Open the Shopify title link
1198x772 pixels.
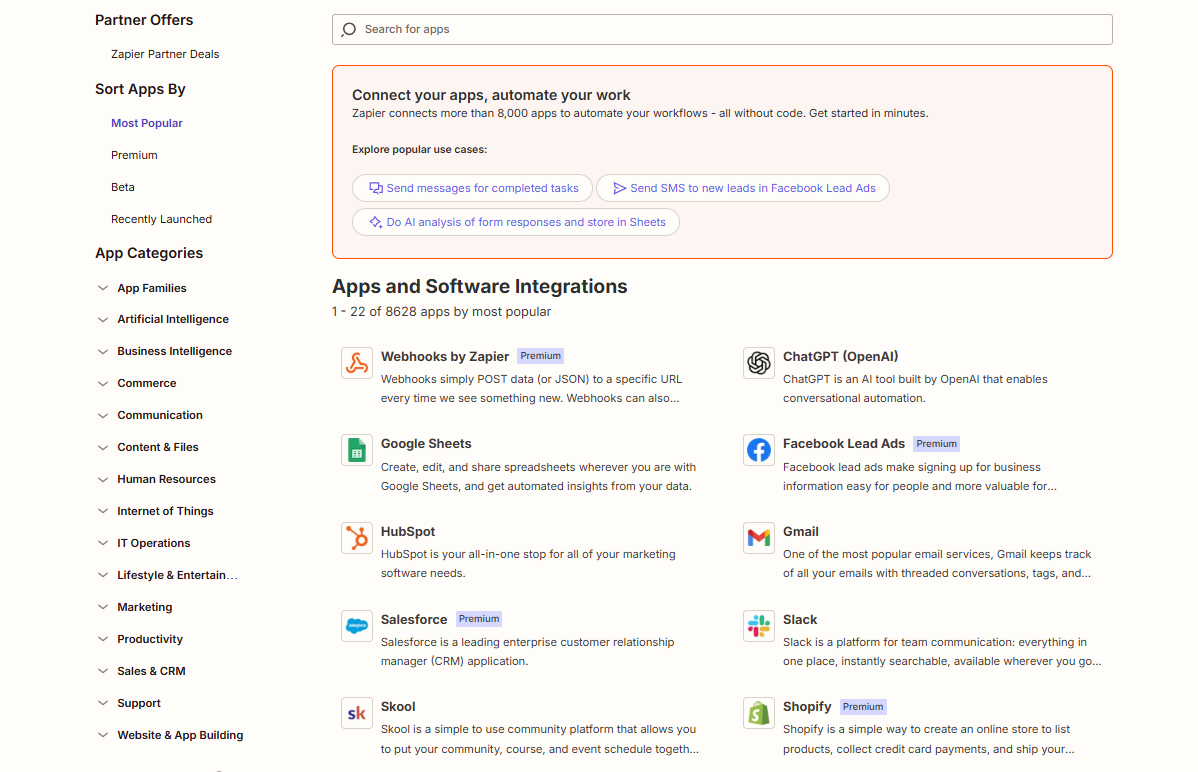[x=807, y=706]
